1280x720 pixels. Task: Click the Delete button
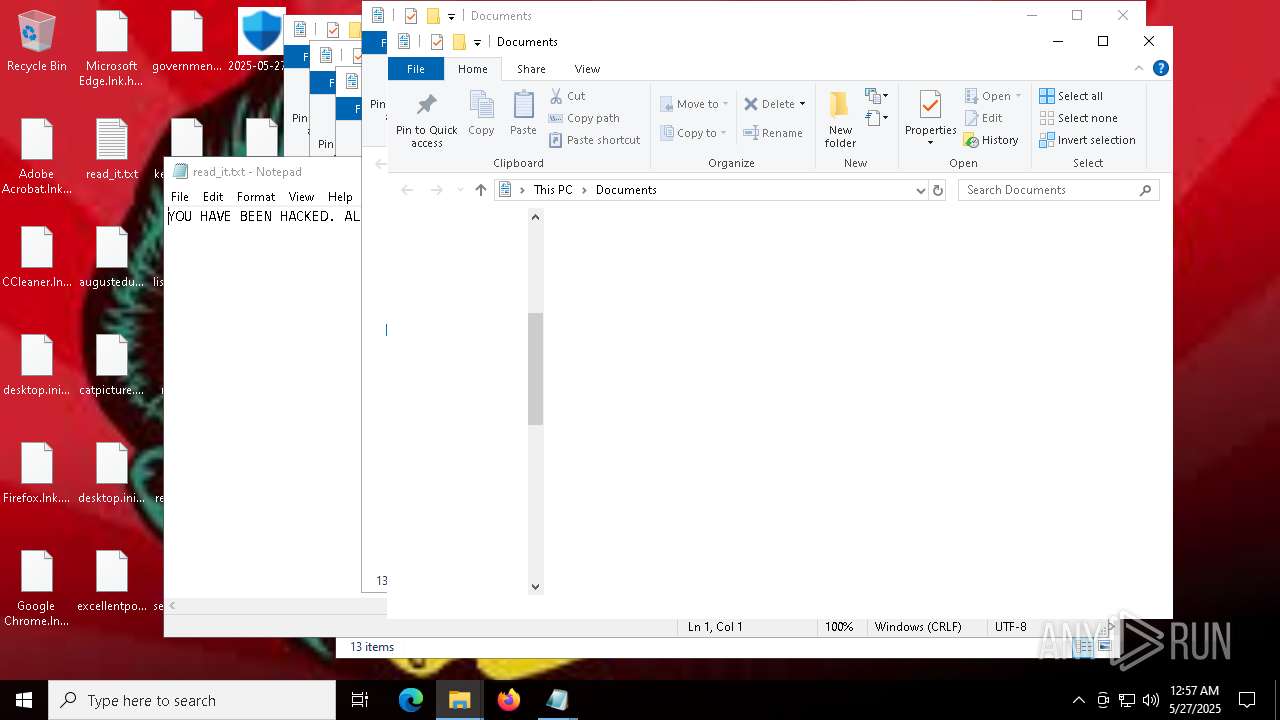[769, 104]
